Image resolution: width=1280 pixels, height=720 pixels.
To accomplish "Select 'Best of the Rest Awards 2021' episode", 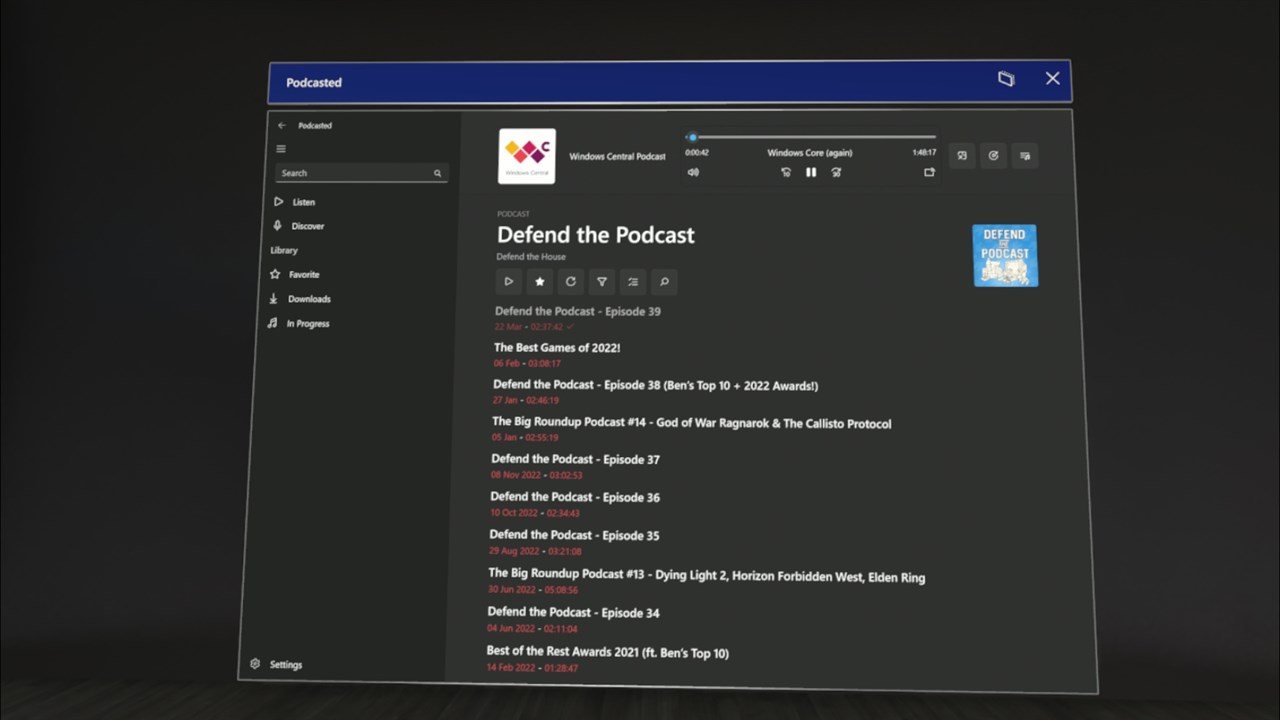I will pos(608,652).
